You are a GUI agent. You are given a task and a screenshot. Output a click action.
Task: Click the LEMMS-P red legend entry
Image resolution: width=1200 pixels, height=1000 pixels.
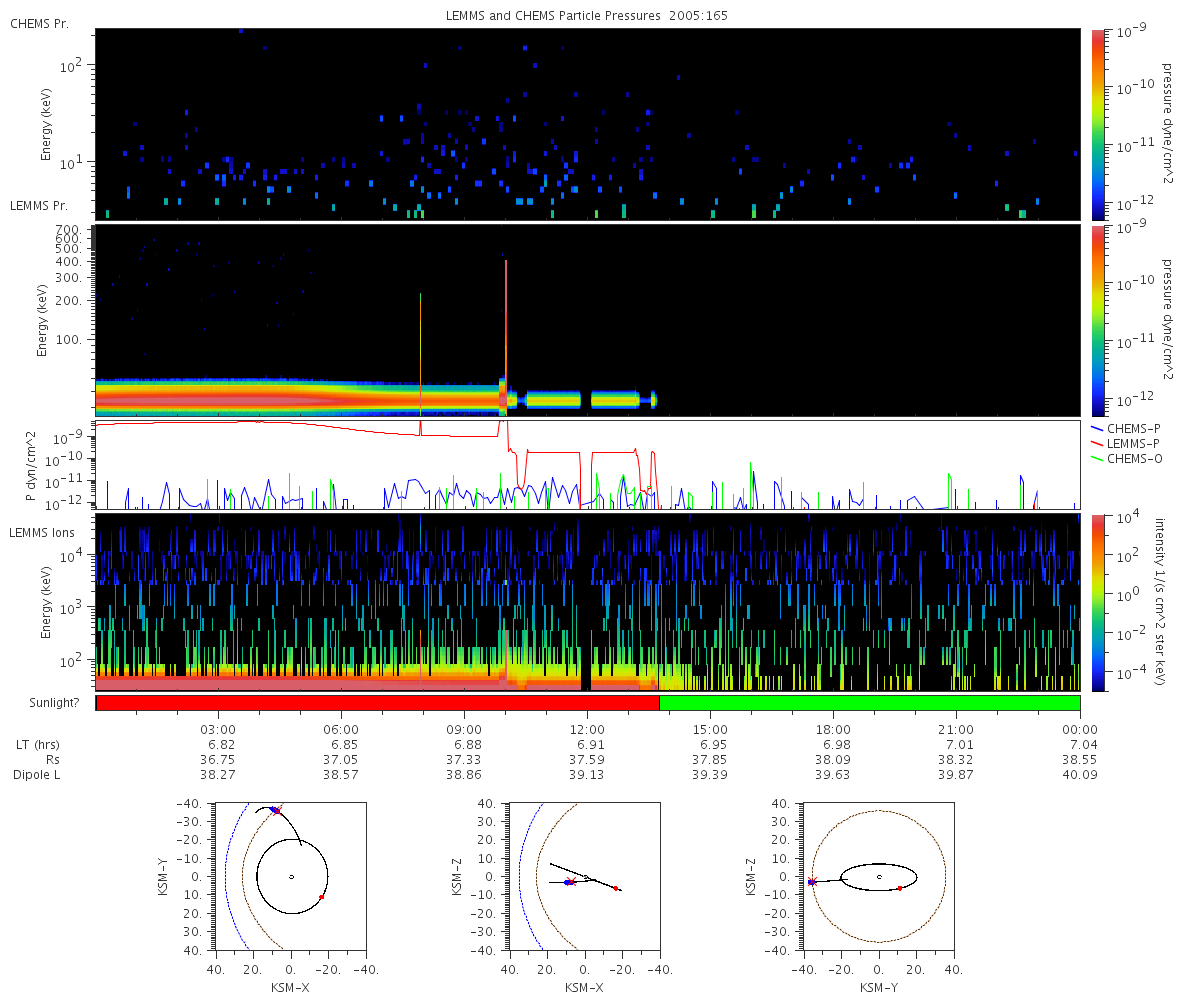coord(1126,443)
